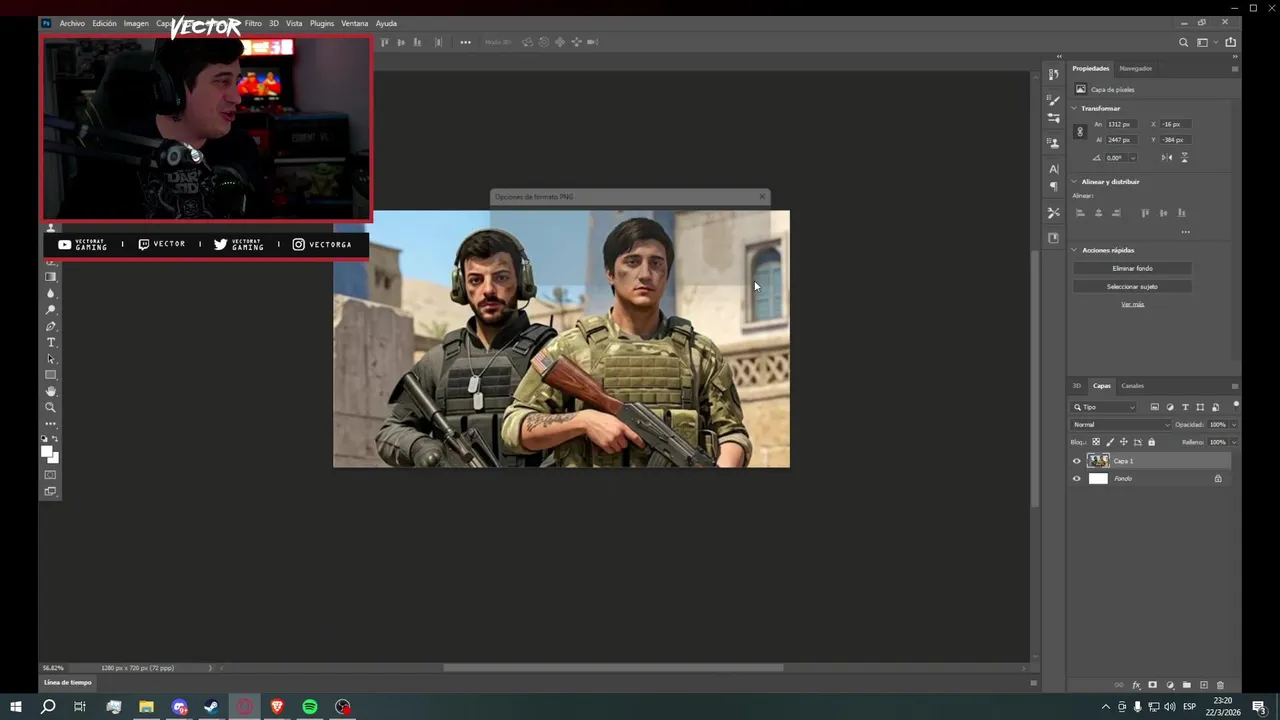Open the Tool Presets panel icon

point(1053,212)
